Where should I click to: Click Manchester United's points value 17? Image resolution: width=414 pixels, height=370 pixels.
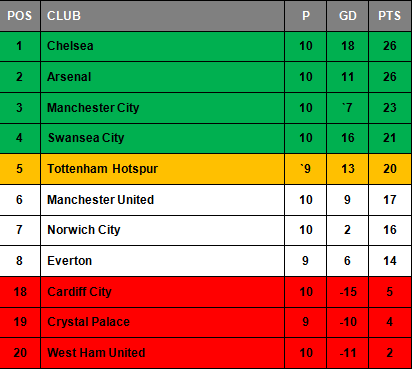[390, 200]
